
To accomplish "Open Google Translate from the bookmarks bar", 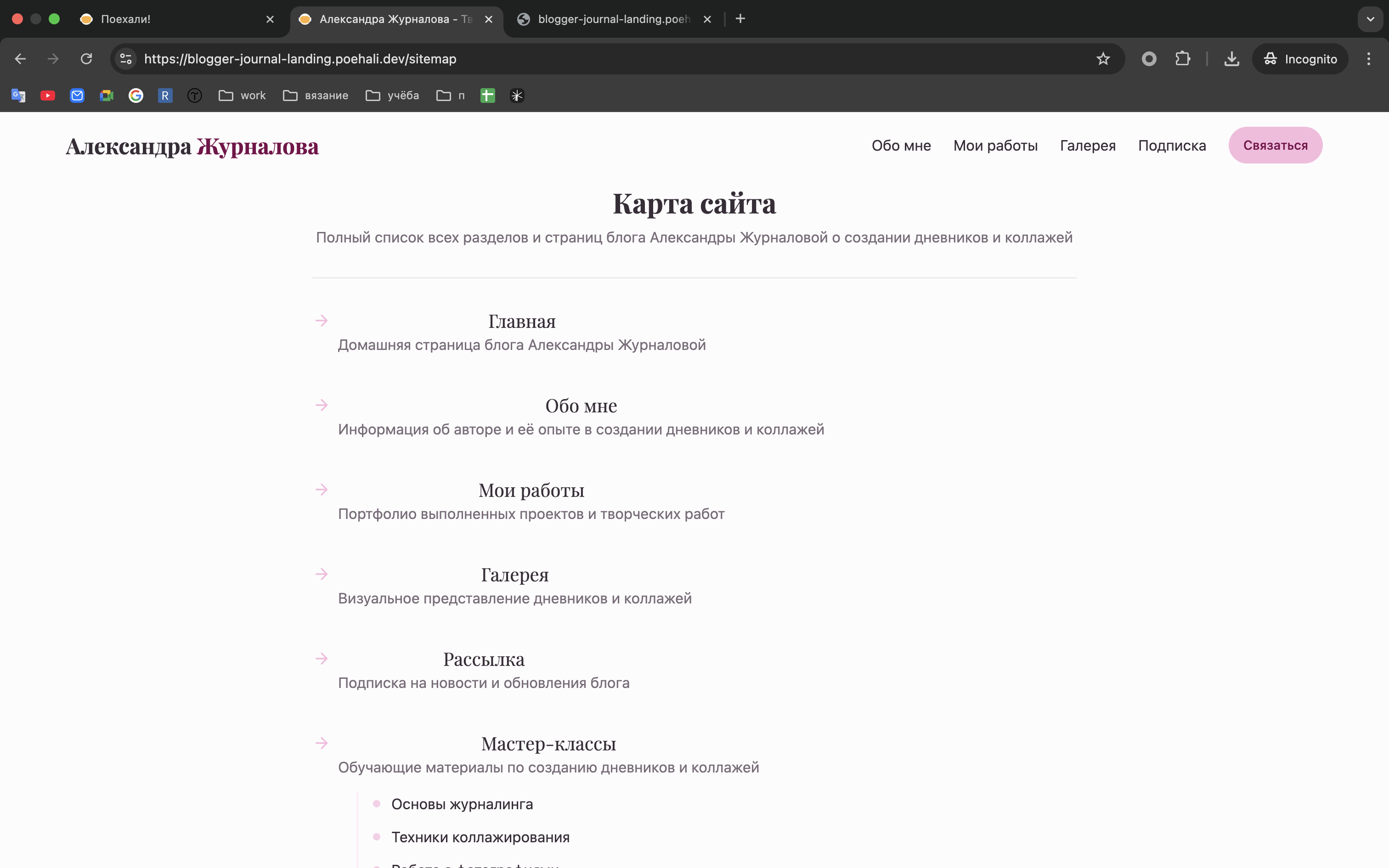I will (x=18, y=96).
